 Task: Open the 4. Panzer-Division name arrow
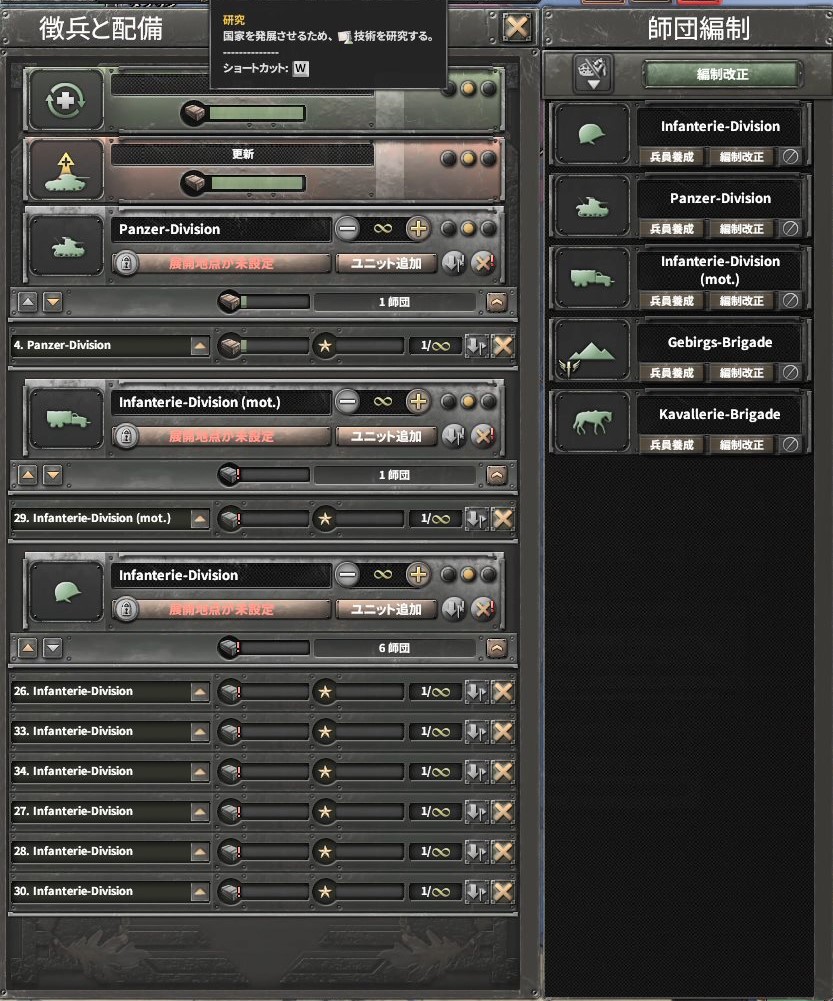pyautogui.click(x=200, y=346)
